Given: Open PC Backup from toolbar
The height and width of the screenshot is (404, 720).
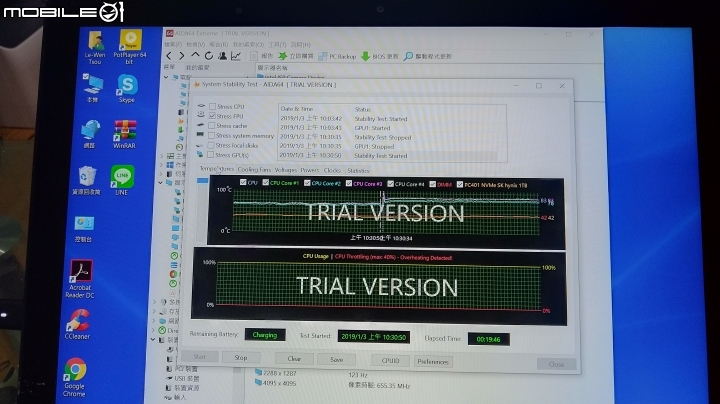Looking at the screenshot, I should tap(337, 56).
